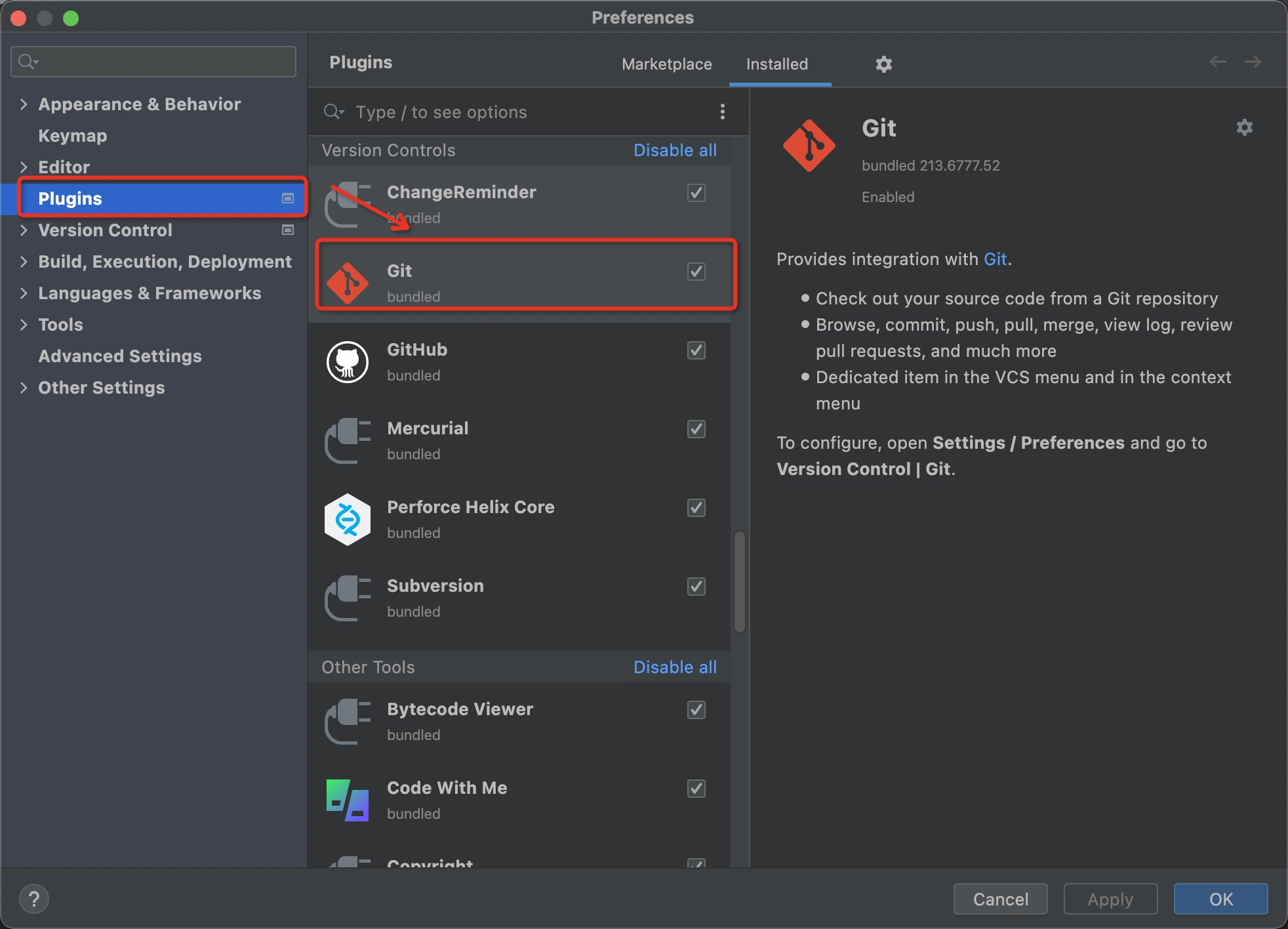Click Disable all for Other Tools
This screenshot has width=1288, height=929.
tap(675, 667)
